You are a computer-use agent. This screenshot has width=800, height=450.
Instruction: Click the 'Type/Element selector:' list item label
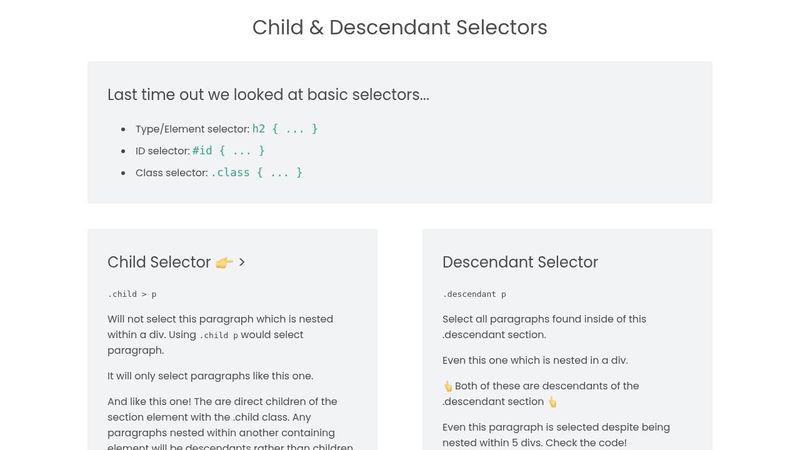192,129
